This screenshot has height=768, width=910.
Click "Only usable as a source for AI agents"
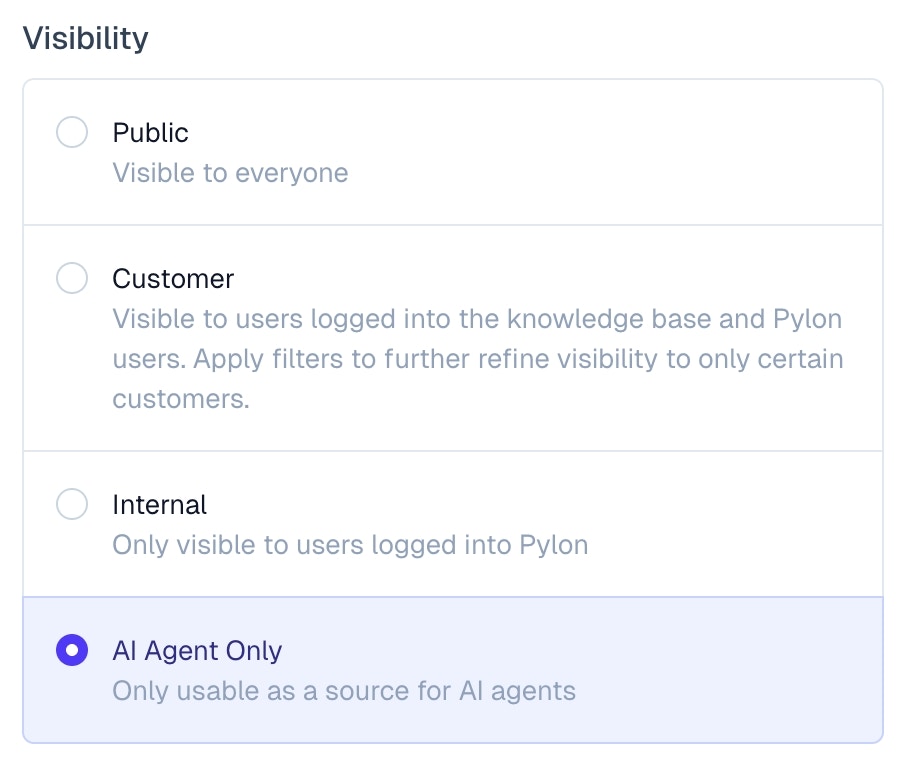point(344,691)
